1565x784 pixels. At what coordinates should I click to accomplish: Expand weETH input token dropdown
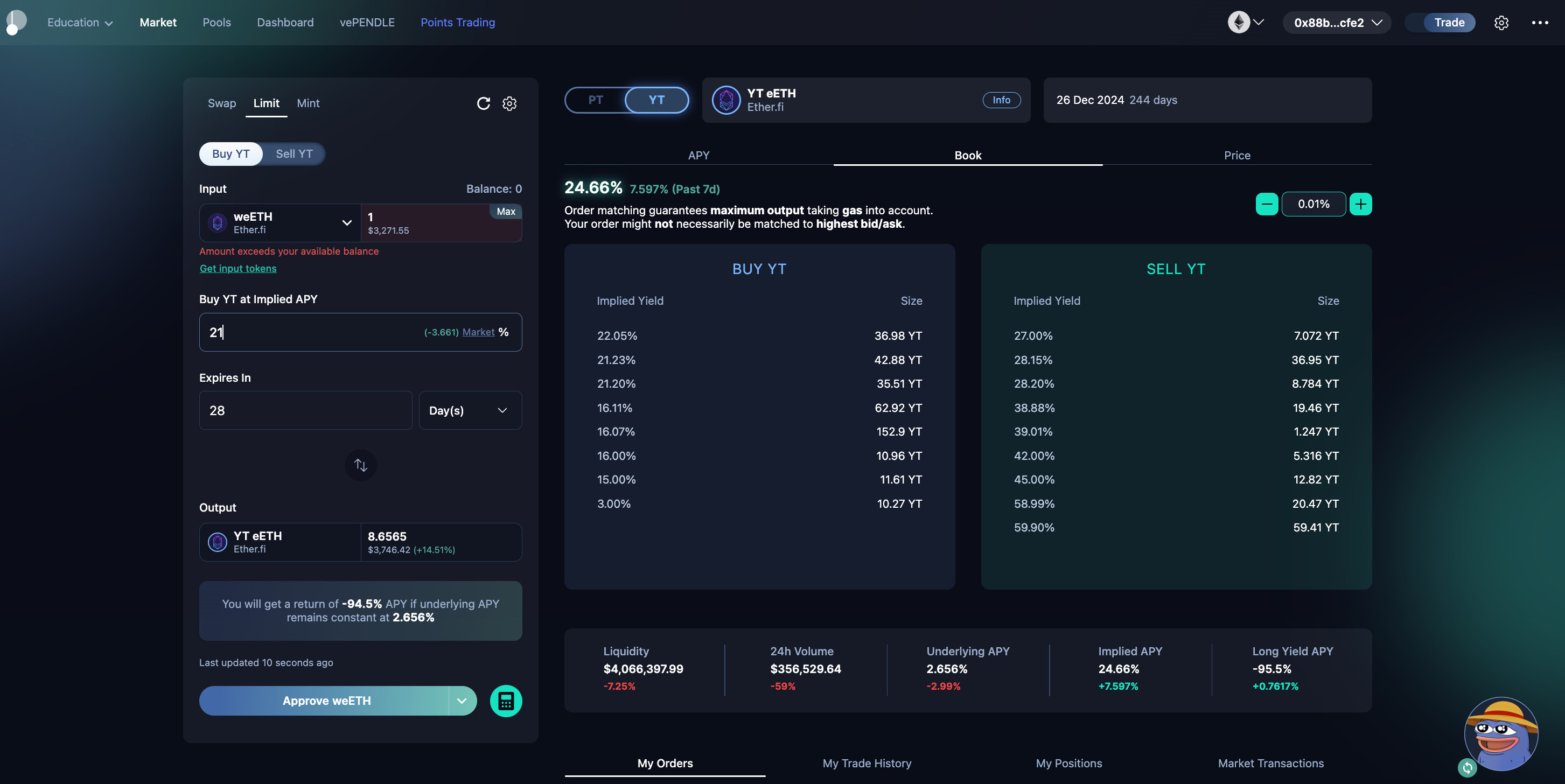click(347, 223)
